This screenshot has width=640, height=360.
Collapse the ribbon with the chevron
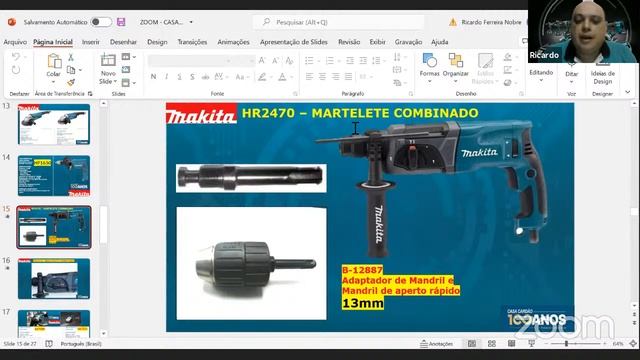click(627, 93)
